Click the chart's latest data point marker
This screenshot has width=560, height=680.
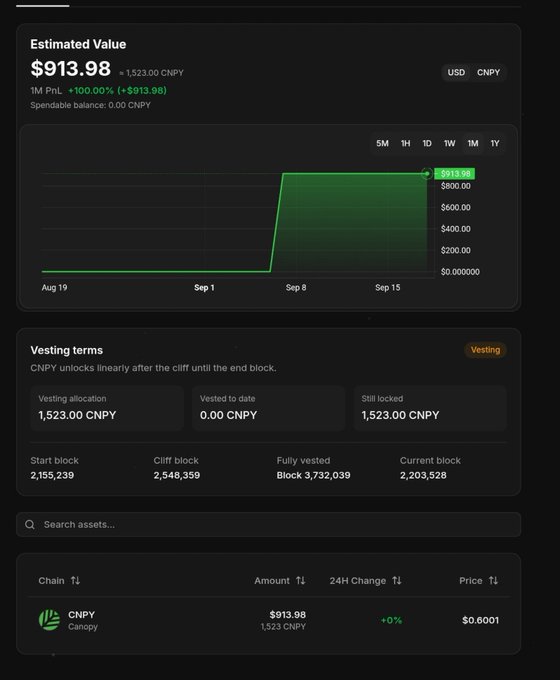tap(427, 174)
